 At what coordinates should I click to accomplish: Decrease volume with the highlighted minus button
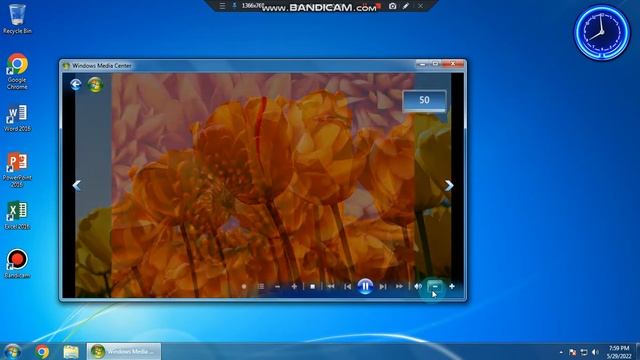point(435,287)
